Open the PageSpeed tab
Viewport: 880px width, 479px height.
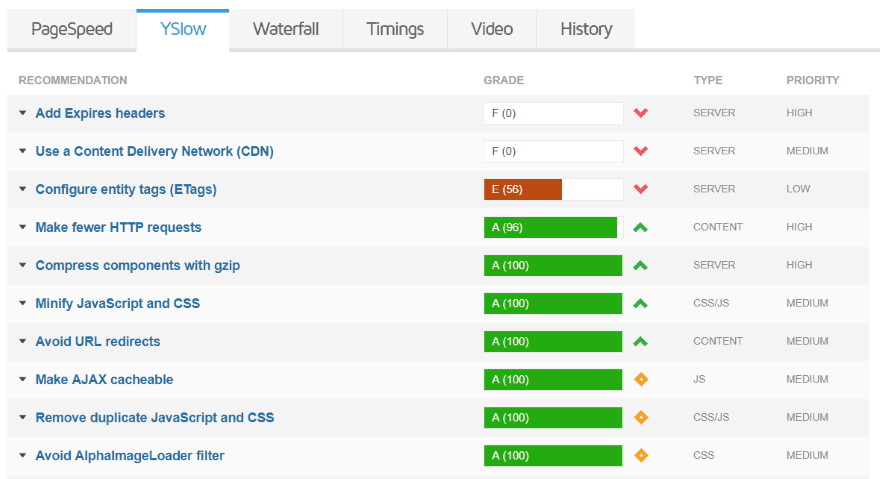pyautogui.click(x=72, y=29)
